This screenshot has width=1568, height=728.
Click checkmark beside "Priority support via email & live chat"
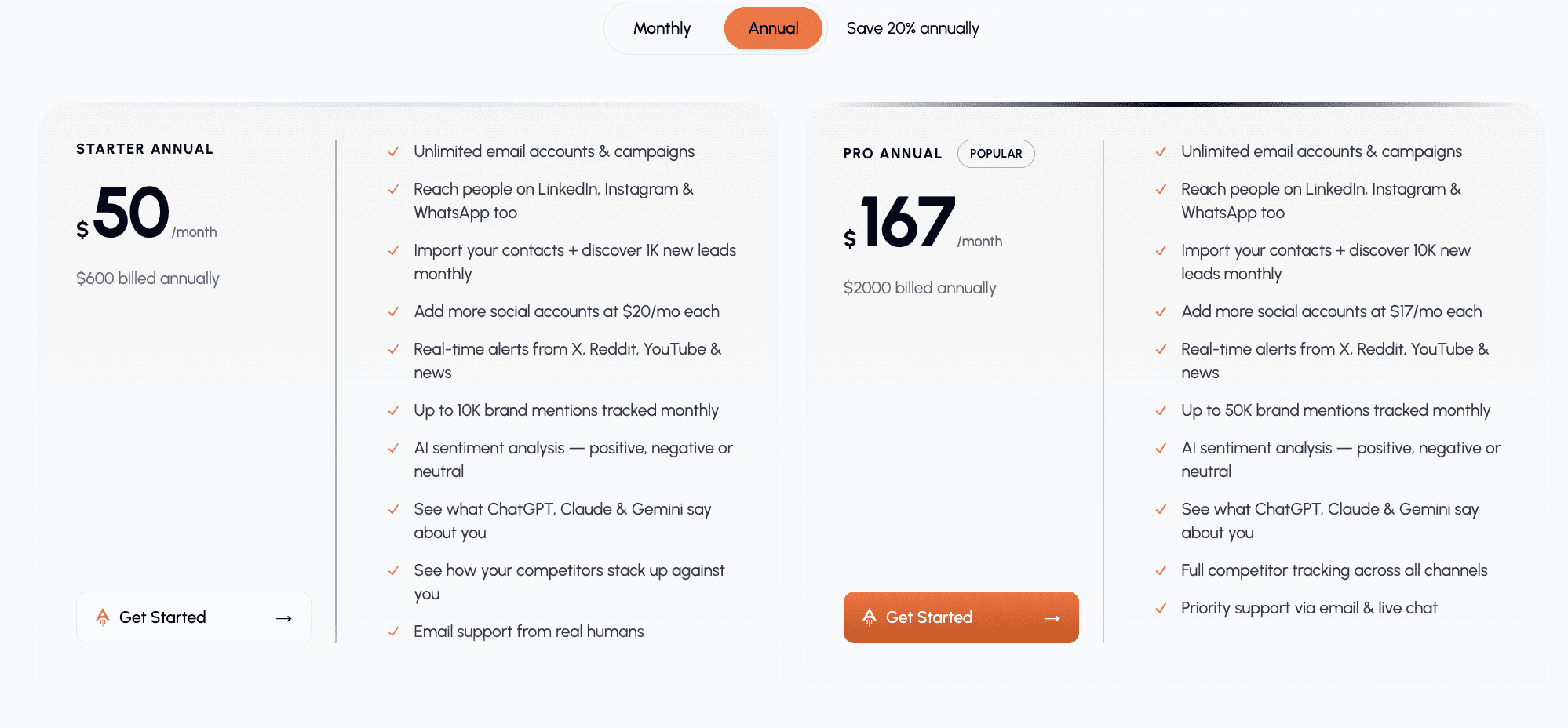pyautogui.click(x=1161, y=608)
